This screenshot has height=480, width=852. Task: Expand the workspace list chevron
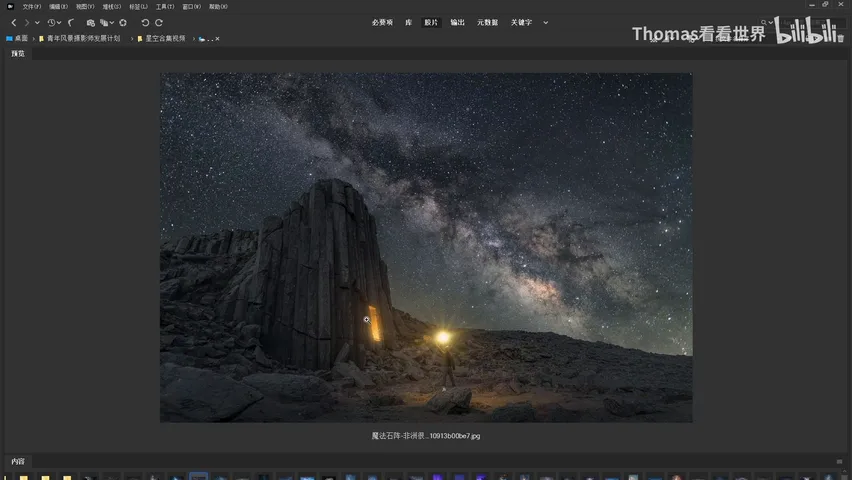[546, 23]
